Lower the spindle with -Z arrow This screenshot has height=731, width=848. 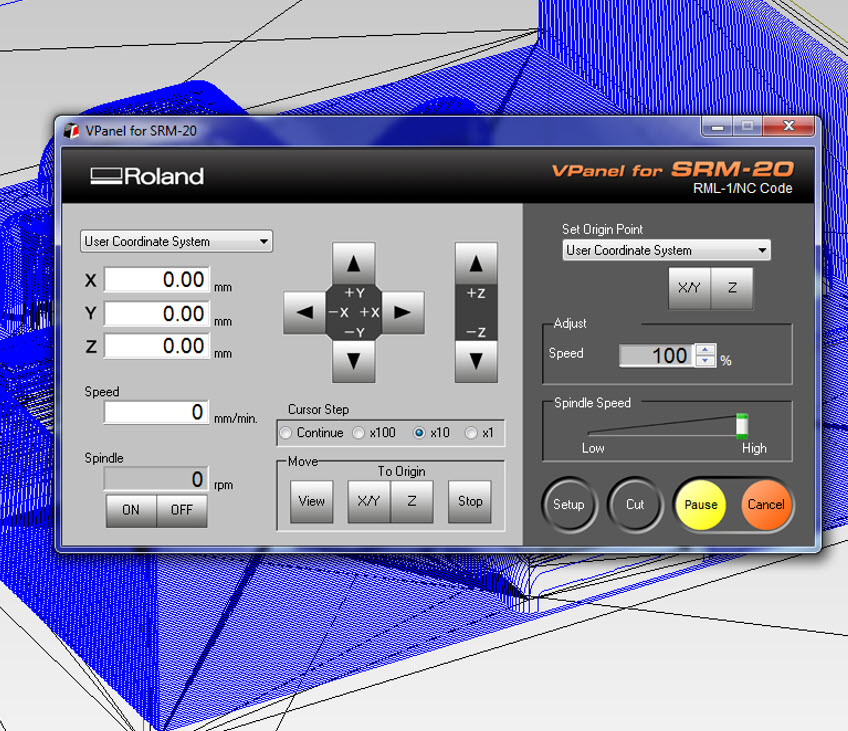(476, 361)
